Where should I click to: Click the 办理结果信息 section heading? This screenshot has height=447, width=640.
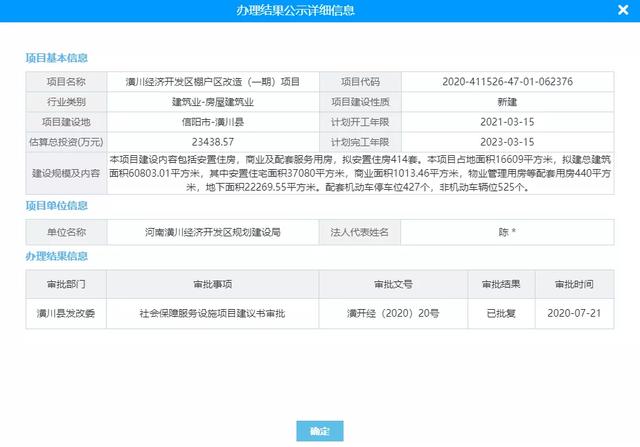pos(57,256)
